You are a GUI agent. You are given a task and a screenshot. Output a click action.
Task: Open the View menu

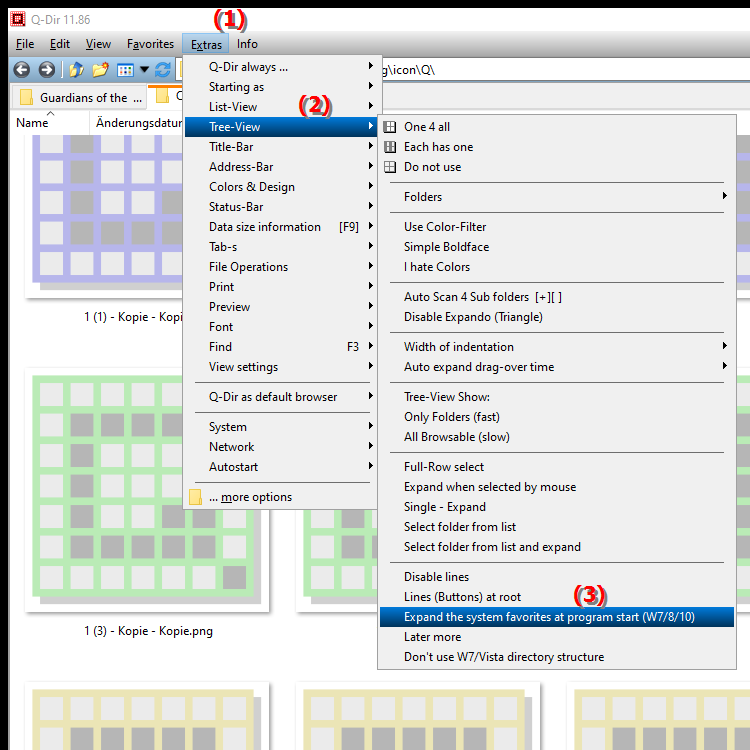tap(98, 44)
